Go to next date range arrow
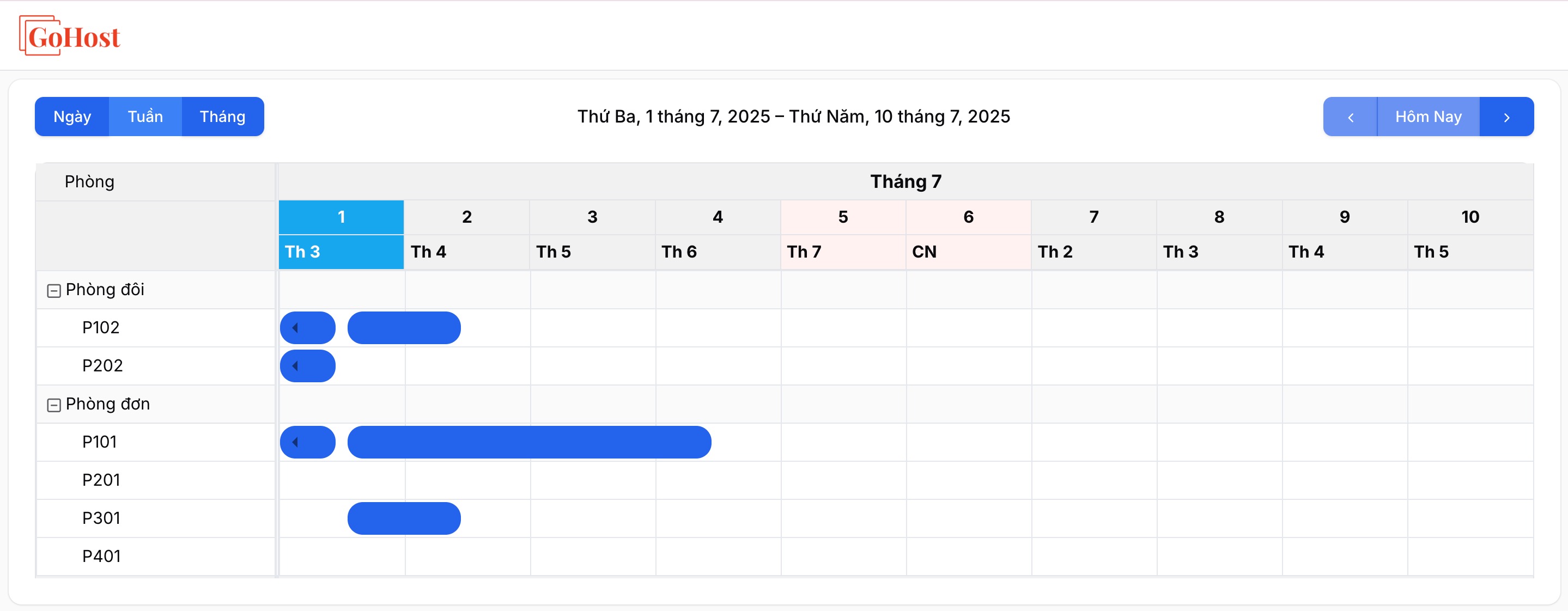 coord(1506,117)
